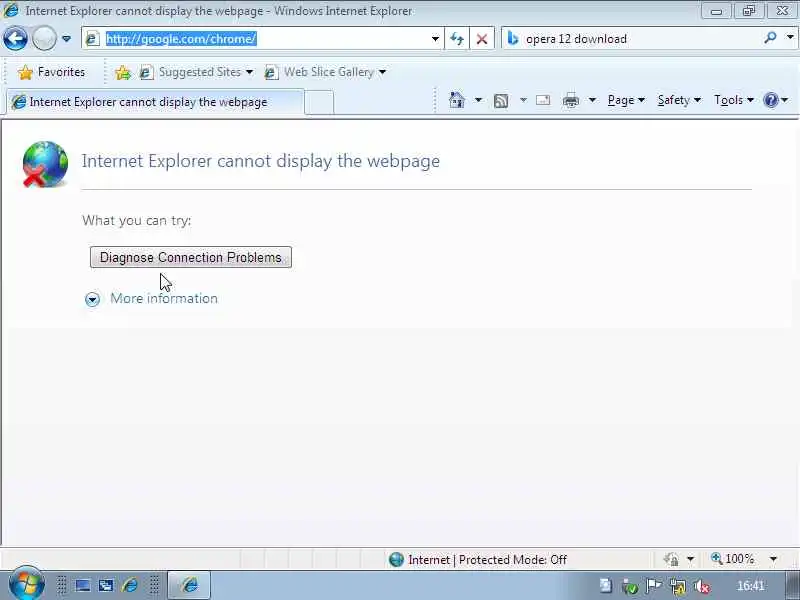This screenshot has width=800, height=600.
Task: Click the status bar privacy/security icon
Action: click(x=671, y=559)
